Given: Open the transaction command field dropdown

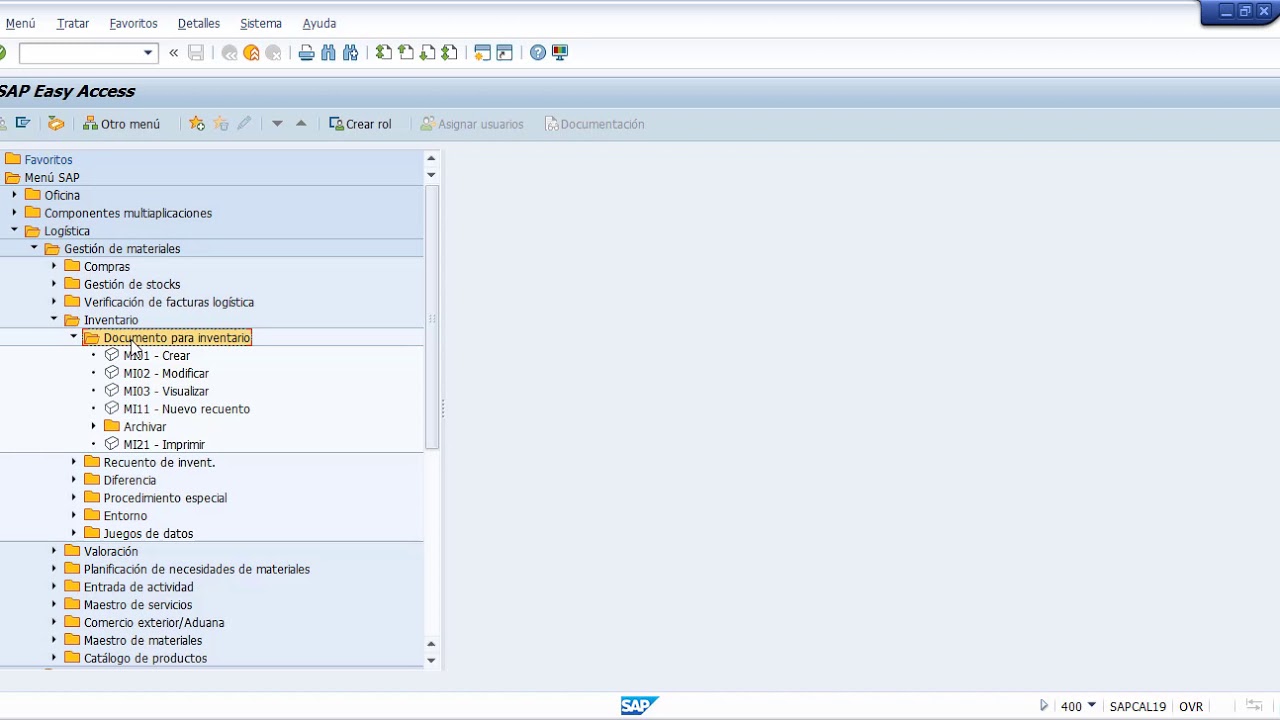Looking at the screenshot, I should pos(148,53).
